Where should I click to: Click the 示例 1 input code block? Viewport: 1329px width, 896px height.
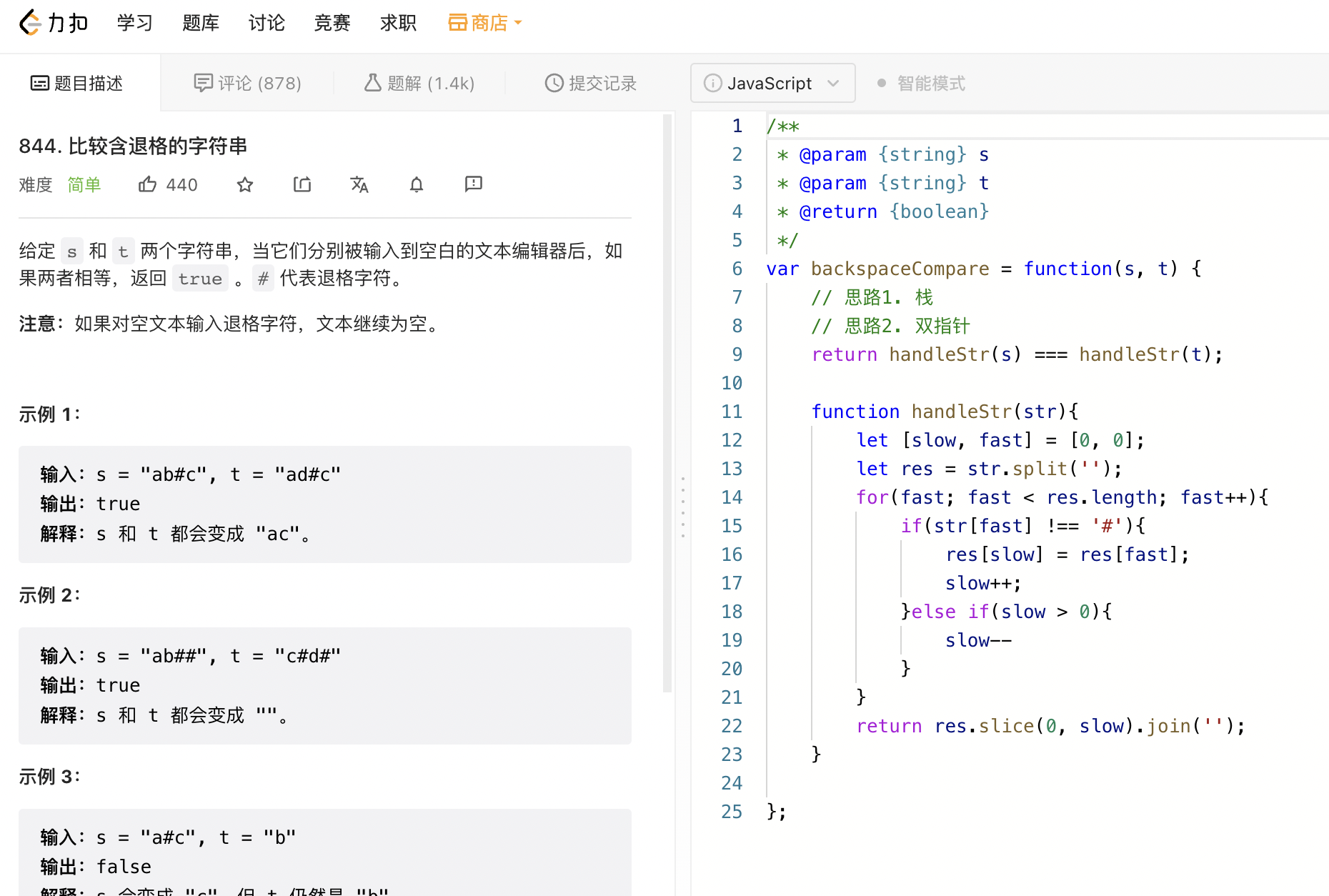[325, 504]
